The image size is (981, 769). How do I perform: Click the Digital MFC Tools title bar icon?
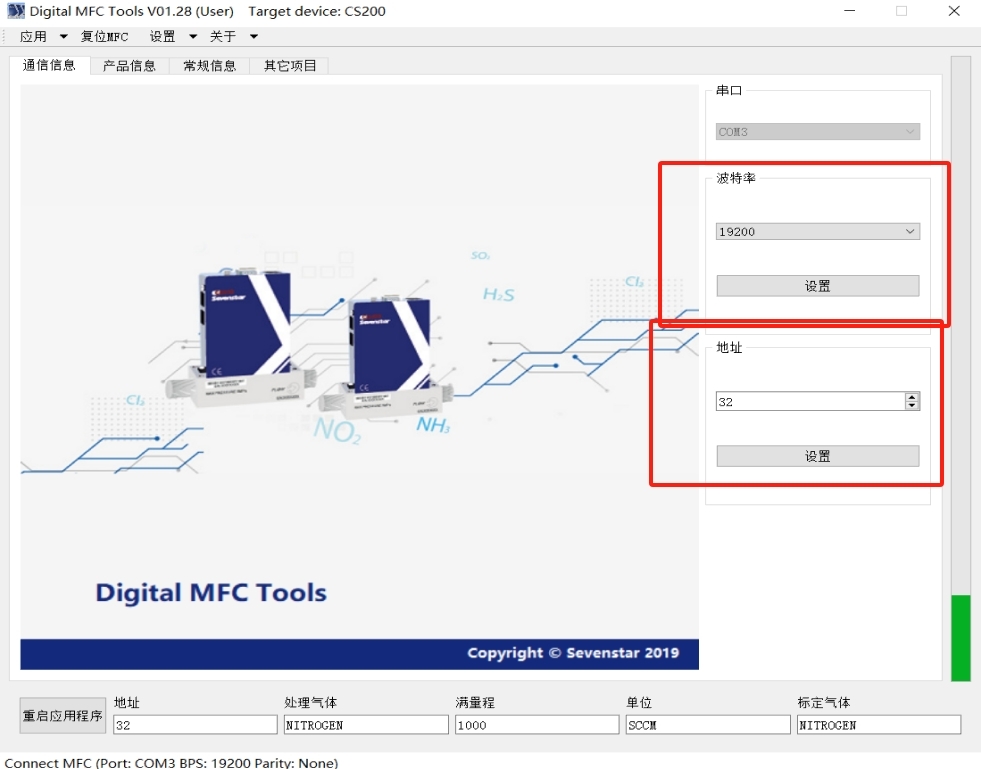coord(15,11)
